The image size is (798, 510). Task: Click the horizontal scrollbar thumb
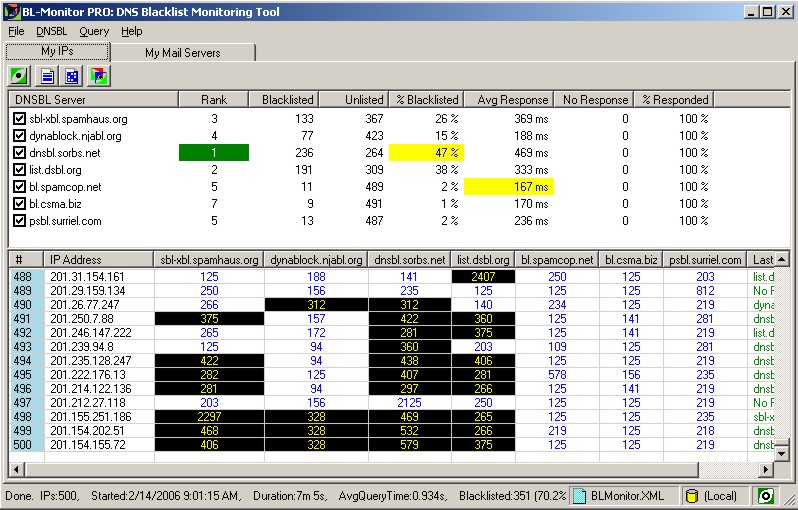click(361, 469)
